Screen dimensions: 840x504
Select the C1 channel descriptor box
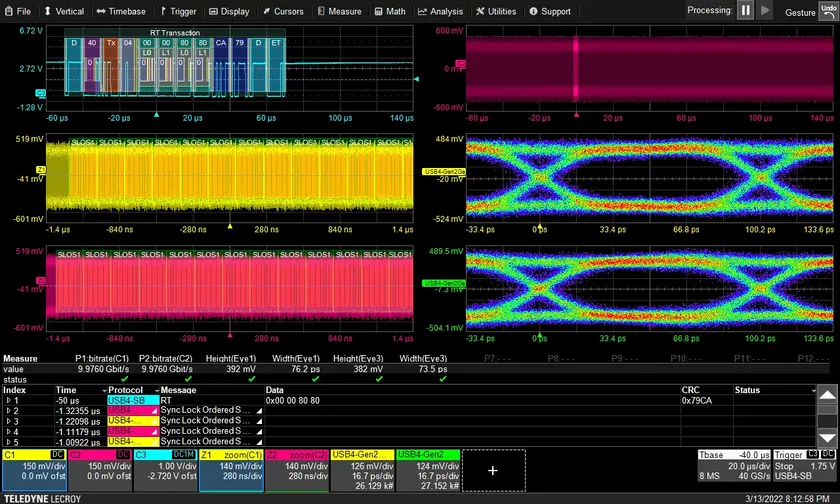pyautogui.click(x=33, y=468)
